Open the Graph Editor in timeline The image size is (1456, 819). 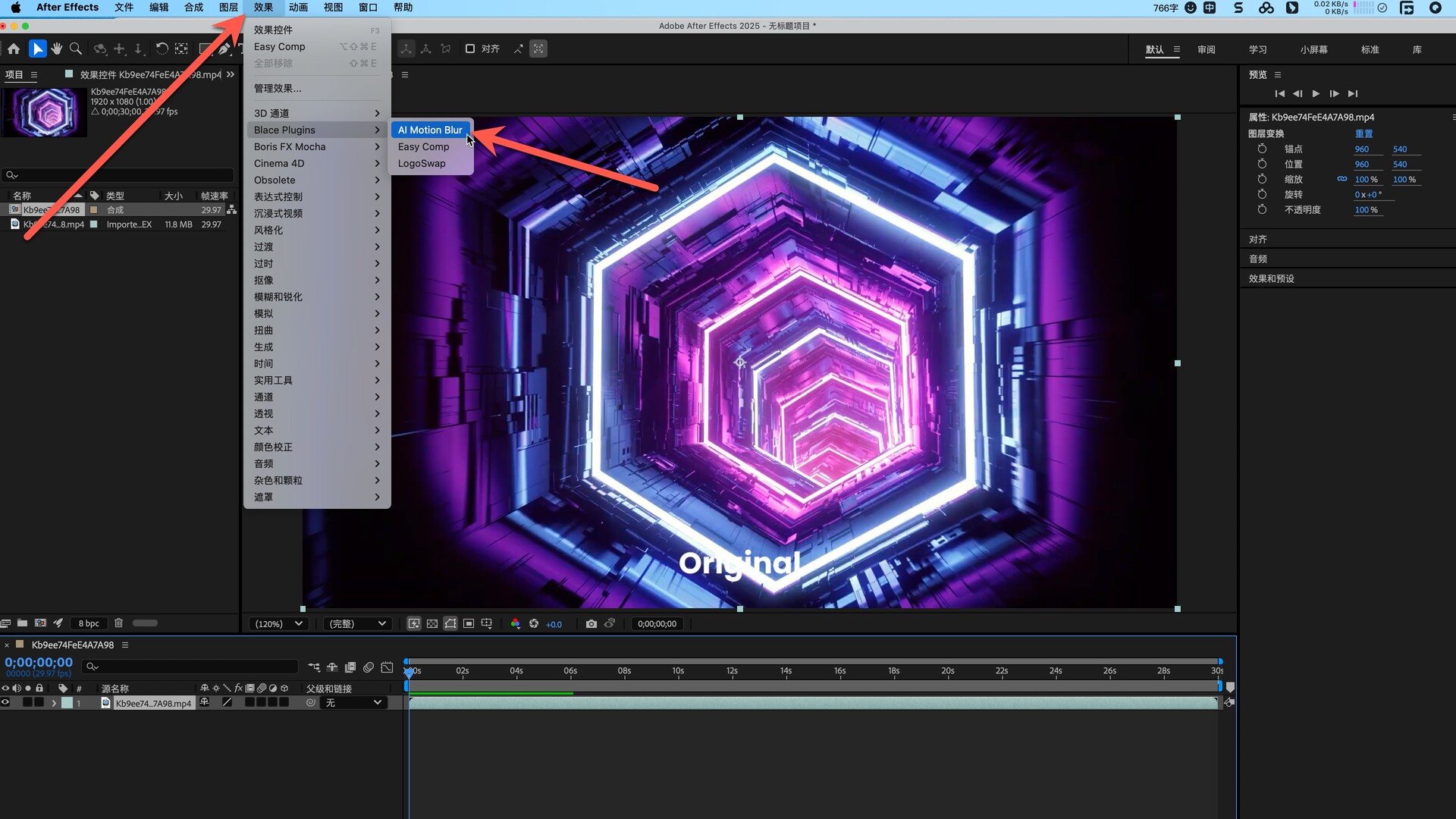388,667
